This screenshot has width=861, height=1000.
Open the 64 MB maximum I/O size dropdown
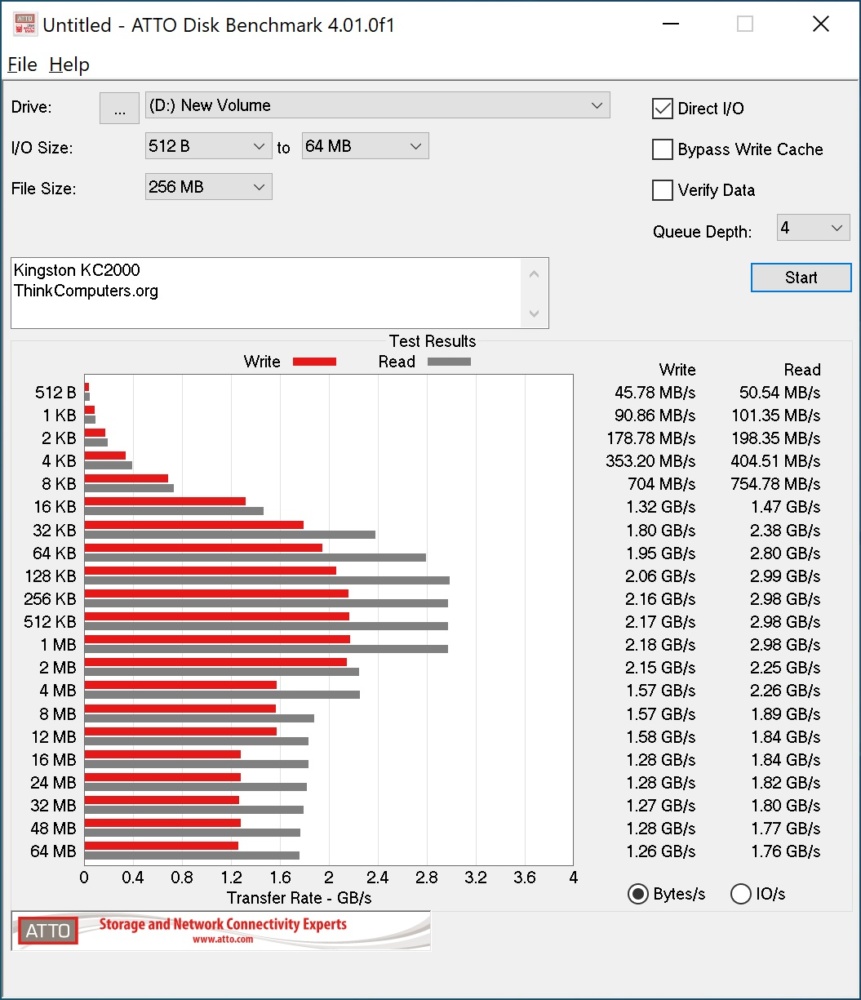pyautogui.click(x=365, y=146)
